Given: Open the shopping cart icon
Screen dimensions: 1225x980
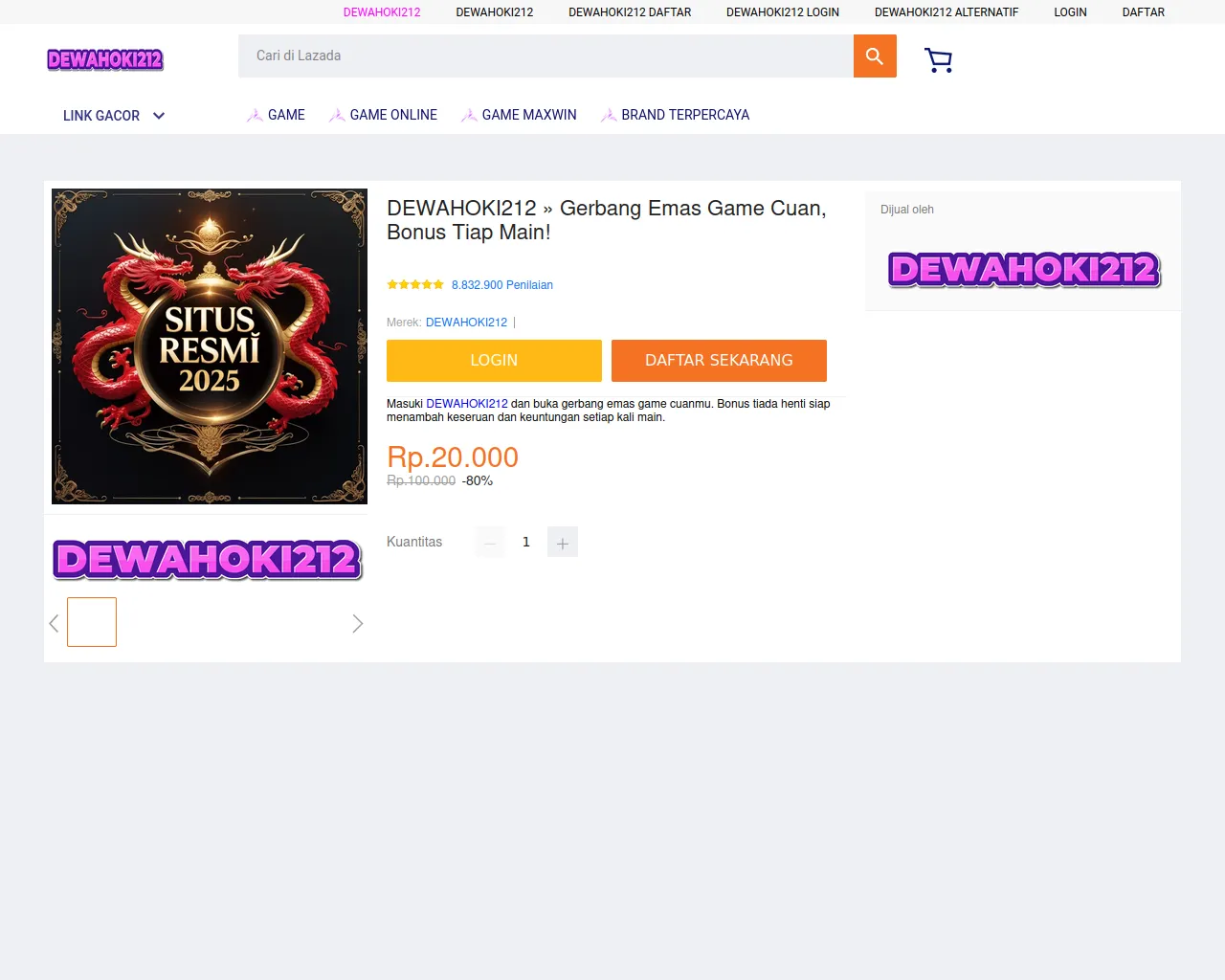Looking at the screenshot, I should [938, 60].
